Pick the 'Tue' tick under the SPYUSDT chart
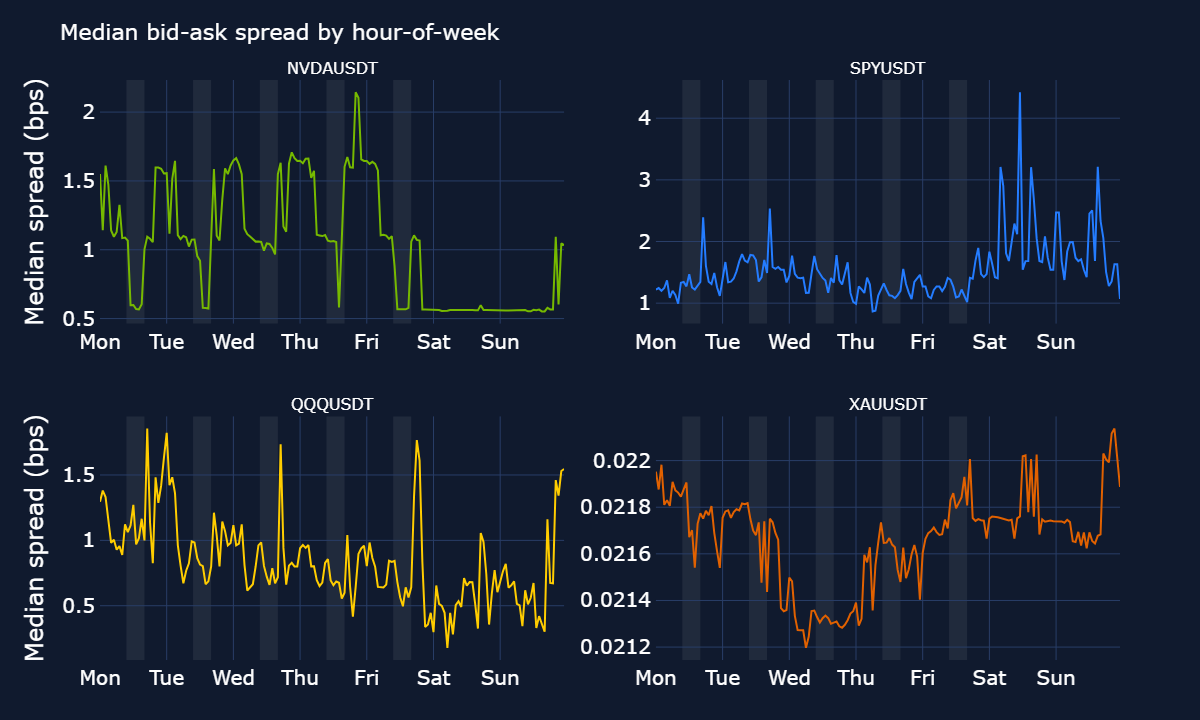The image size is (1200, 720). (723, 342)
